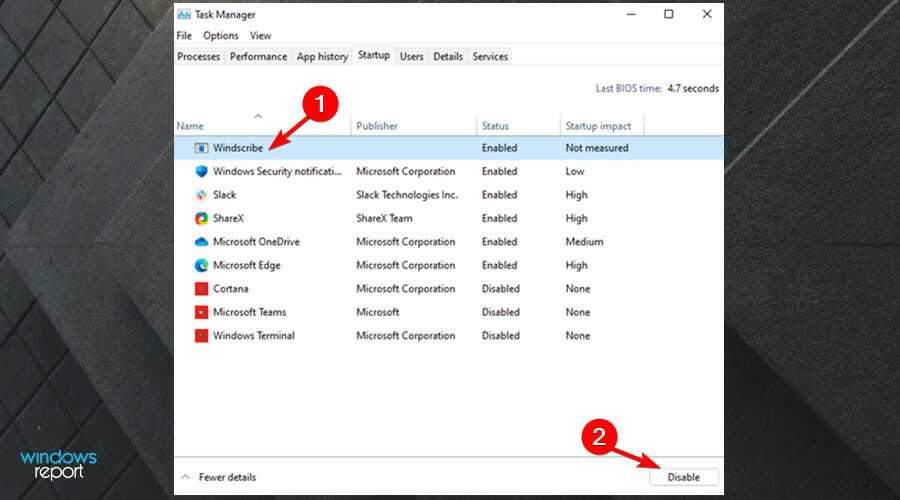900x500 pixels.
Task: Sort by the Status column header
Action: [495, 126]
